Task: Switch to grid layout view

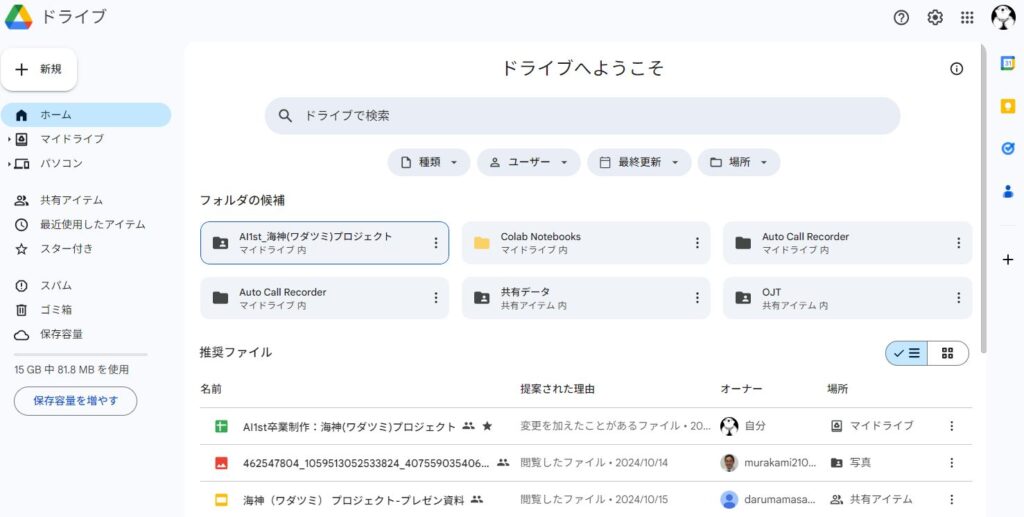Action: 948,353
